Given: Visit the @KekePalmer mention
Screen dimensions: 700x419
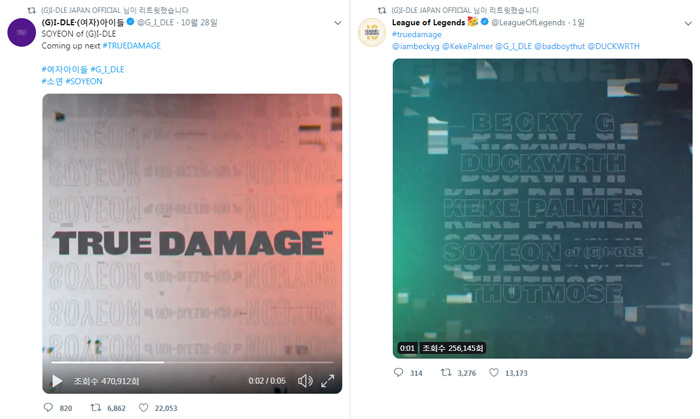Looking at the screenshot, I should 467,46.
